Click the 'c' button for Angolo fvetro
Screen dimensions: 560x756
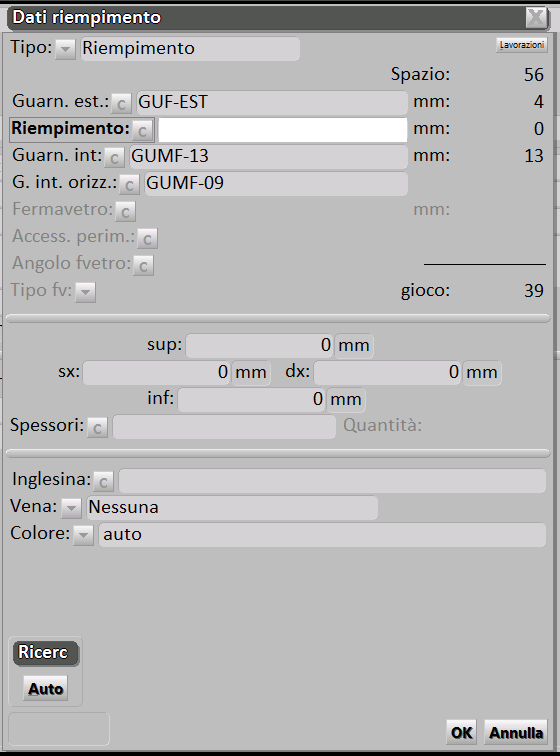point(143,266)
